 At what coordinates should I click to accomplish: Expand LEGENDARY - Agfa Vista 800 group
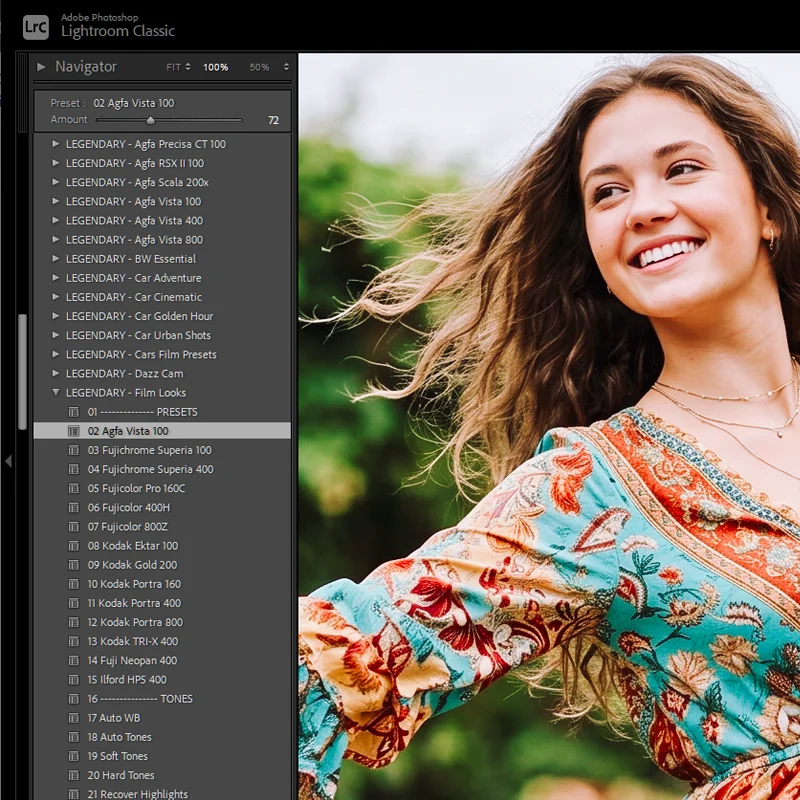pos(56,239)
